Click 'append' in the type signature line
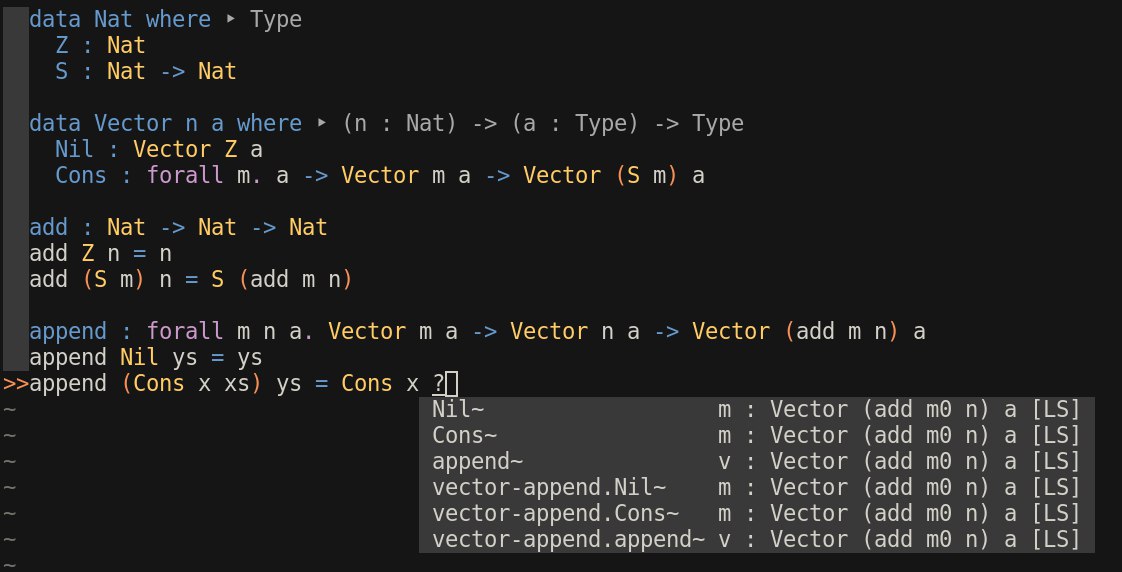Viewport: 1122px width, 572px height. coord(68,332)
